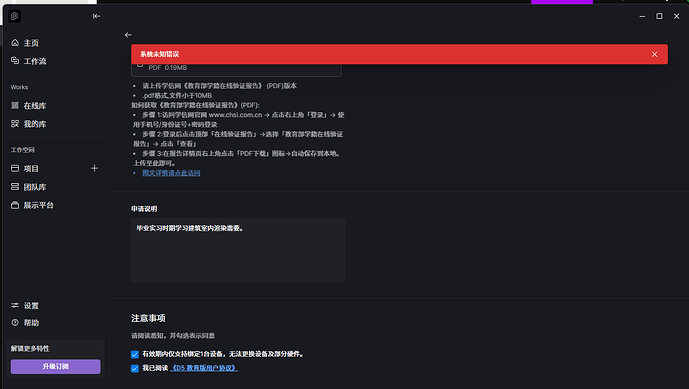Image resolution: width=689 pixels, height=389 pixels.
Task: Click the briefcase icon beside 展示平台
Action: (15, 205)
